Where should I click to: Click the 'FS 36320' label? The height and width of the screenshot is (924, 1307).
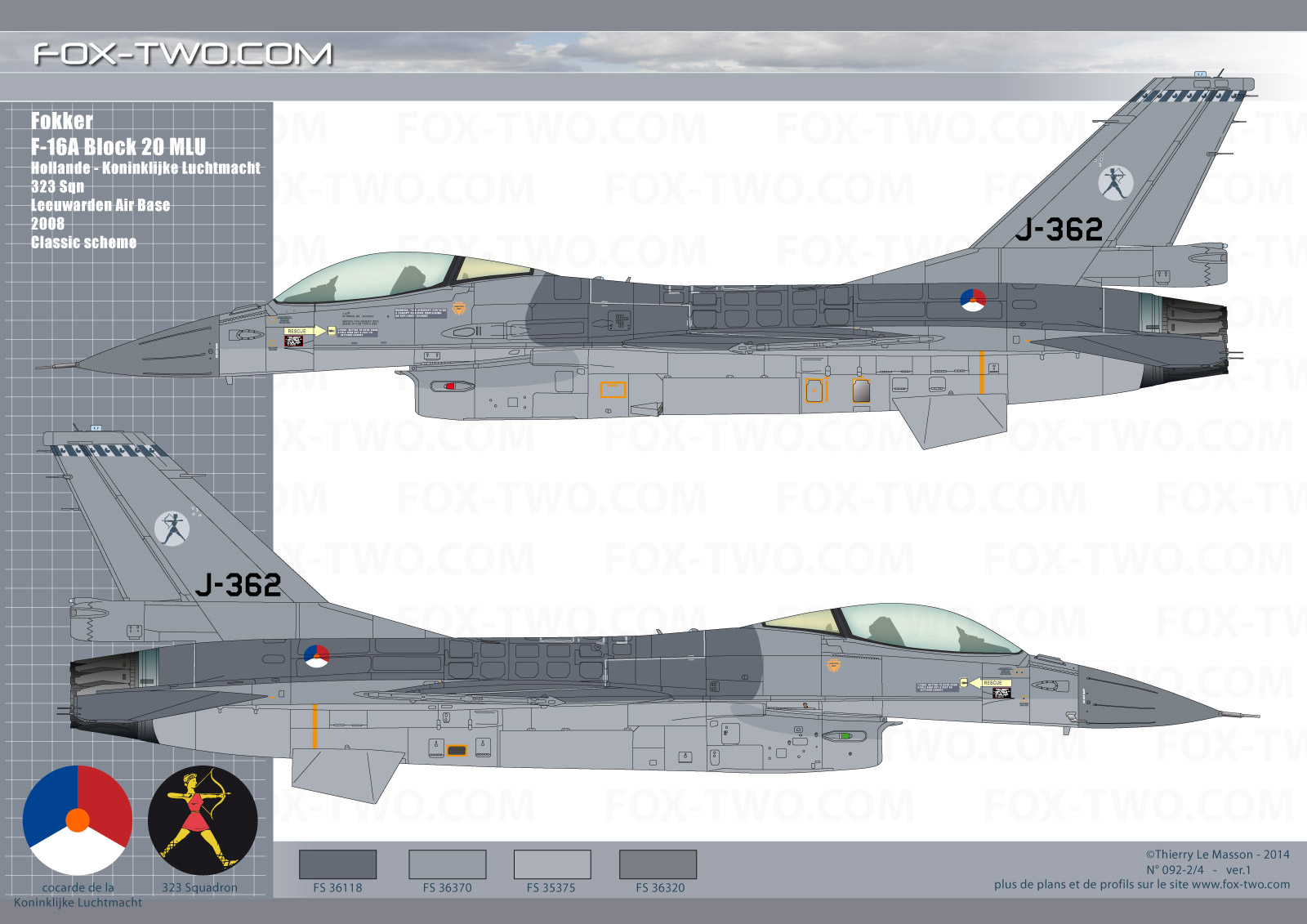660,888
